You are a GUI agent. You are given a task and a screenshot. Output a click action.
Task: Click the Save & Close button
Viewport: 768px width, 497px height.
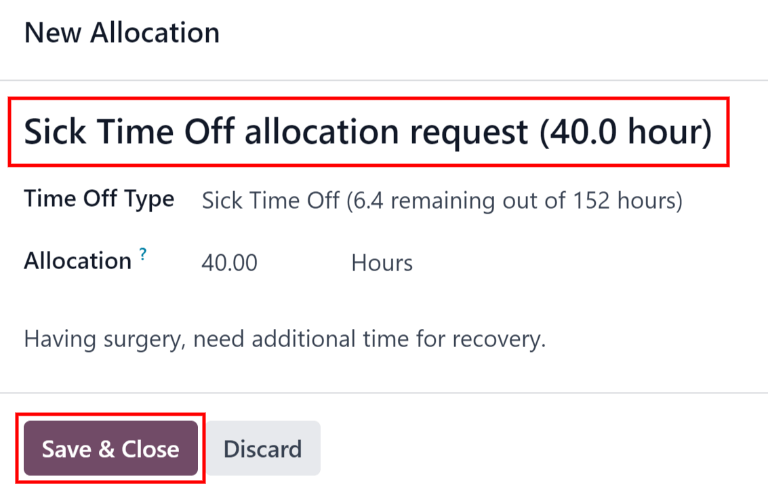[x=110, y=449]
